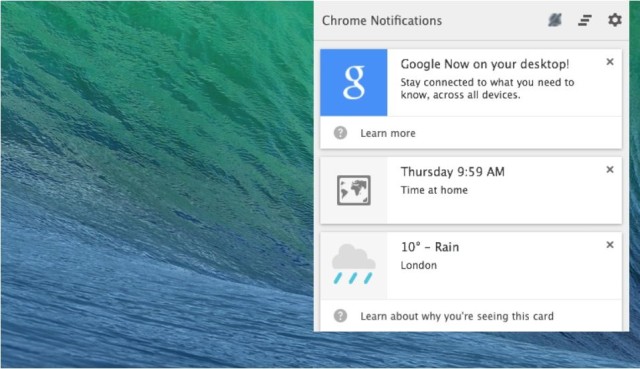Click the London location text

419,265
